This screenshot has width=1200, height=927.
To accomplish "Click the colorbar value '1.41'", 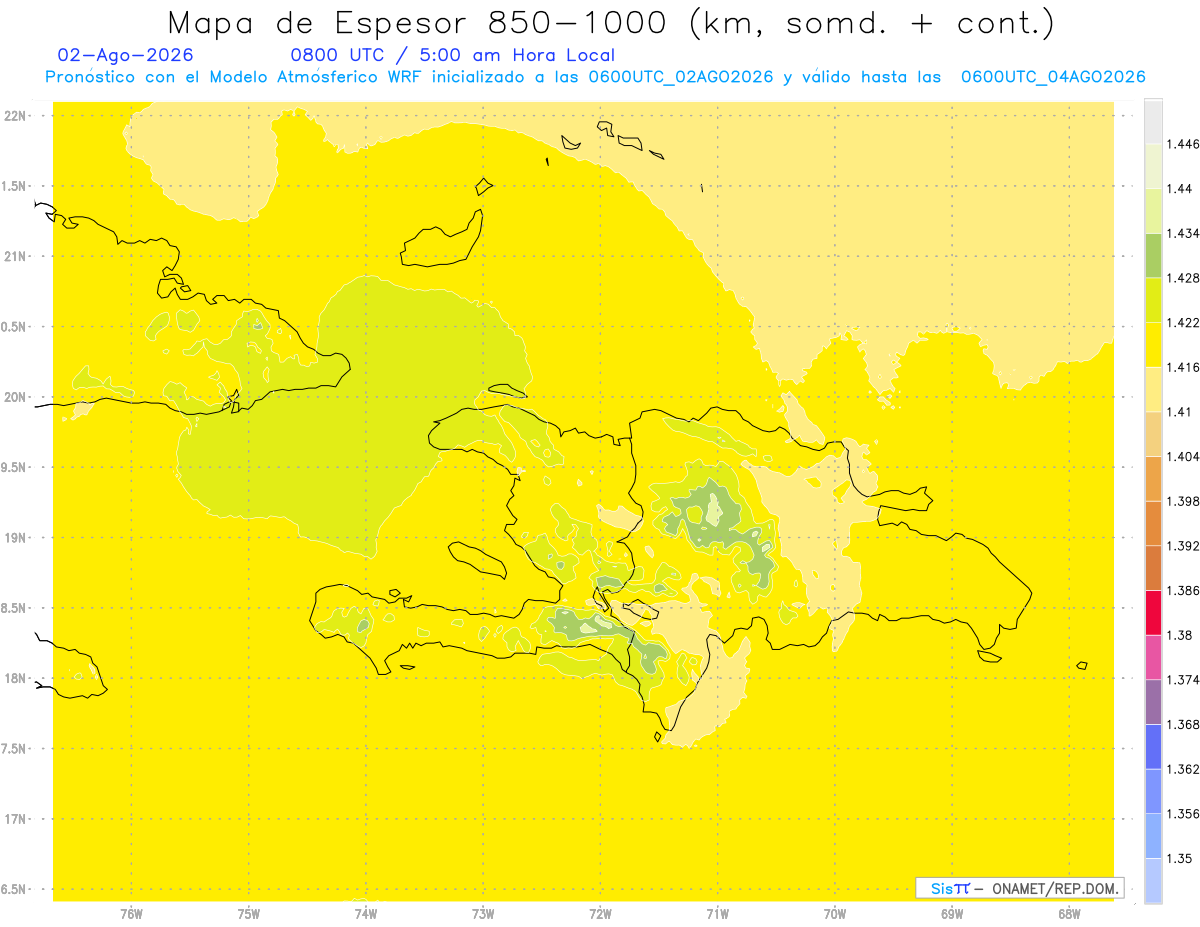I will [x=1179, y=412].
